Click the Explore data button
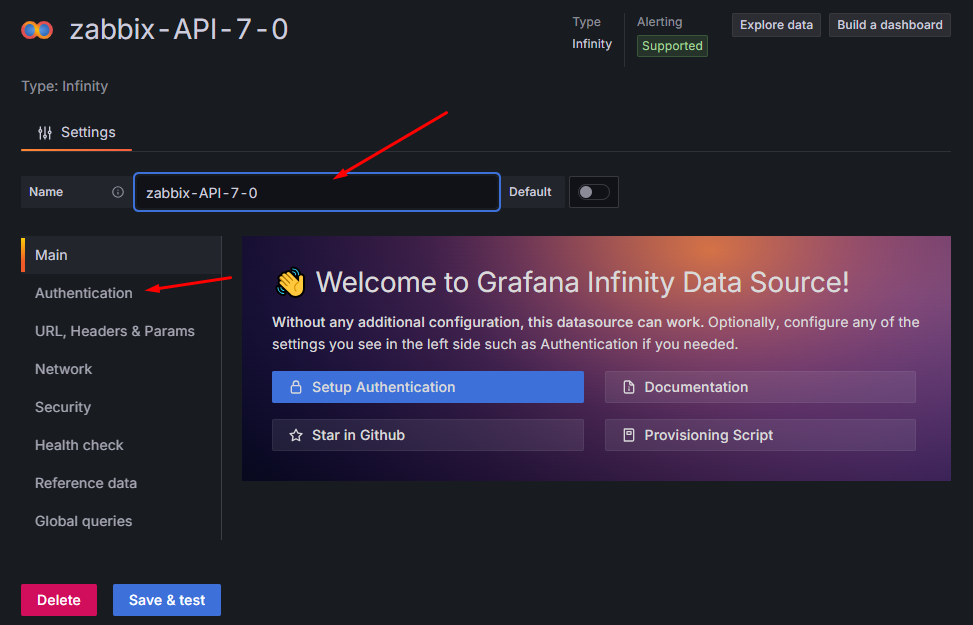973x625 pixels. (x=776, y=25)
